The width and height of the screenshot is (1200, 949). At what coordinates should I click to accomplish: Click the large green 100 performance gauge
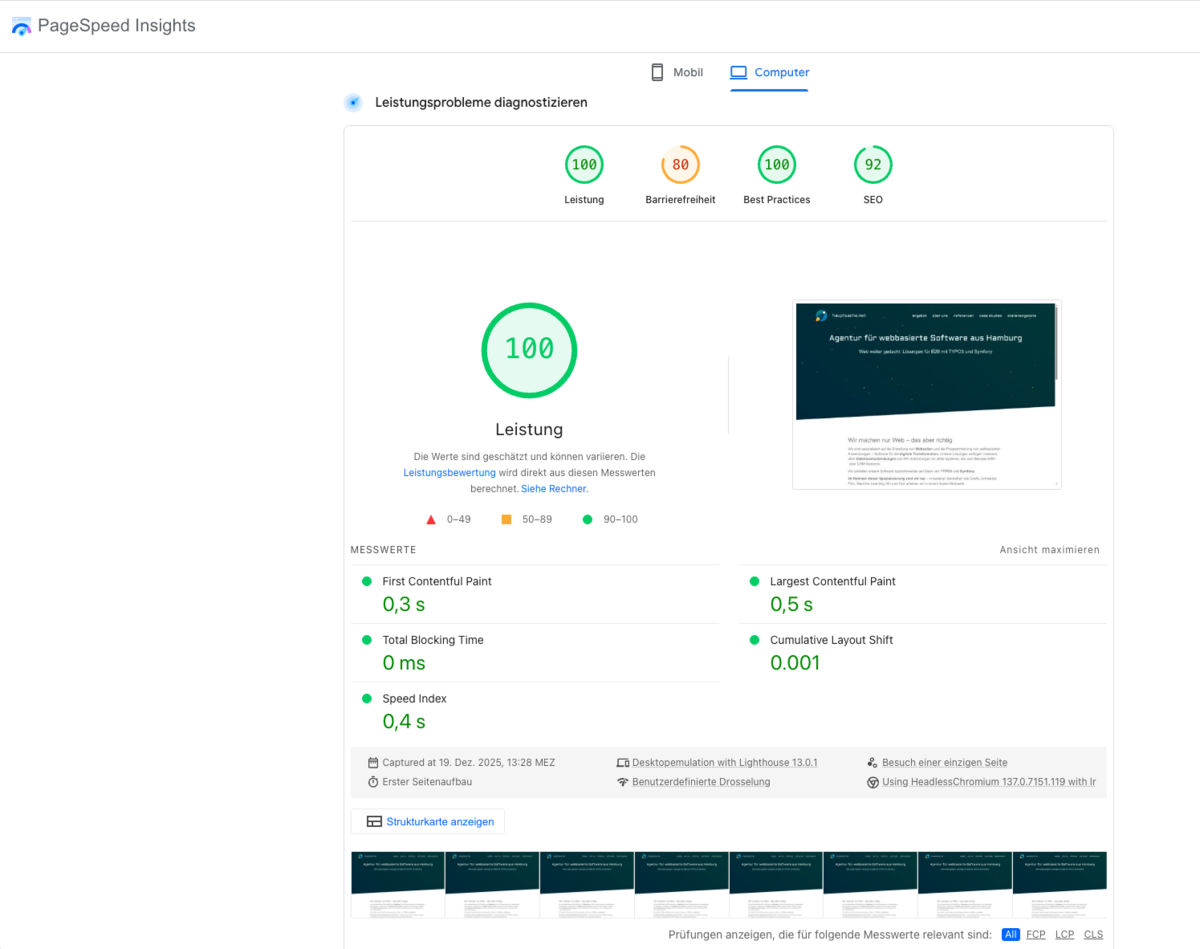click(529, 350)
